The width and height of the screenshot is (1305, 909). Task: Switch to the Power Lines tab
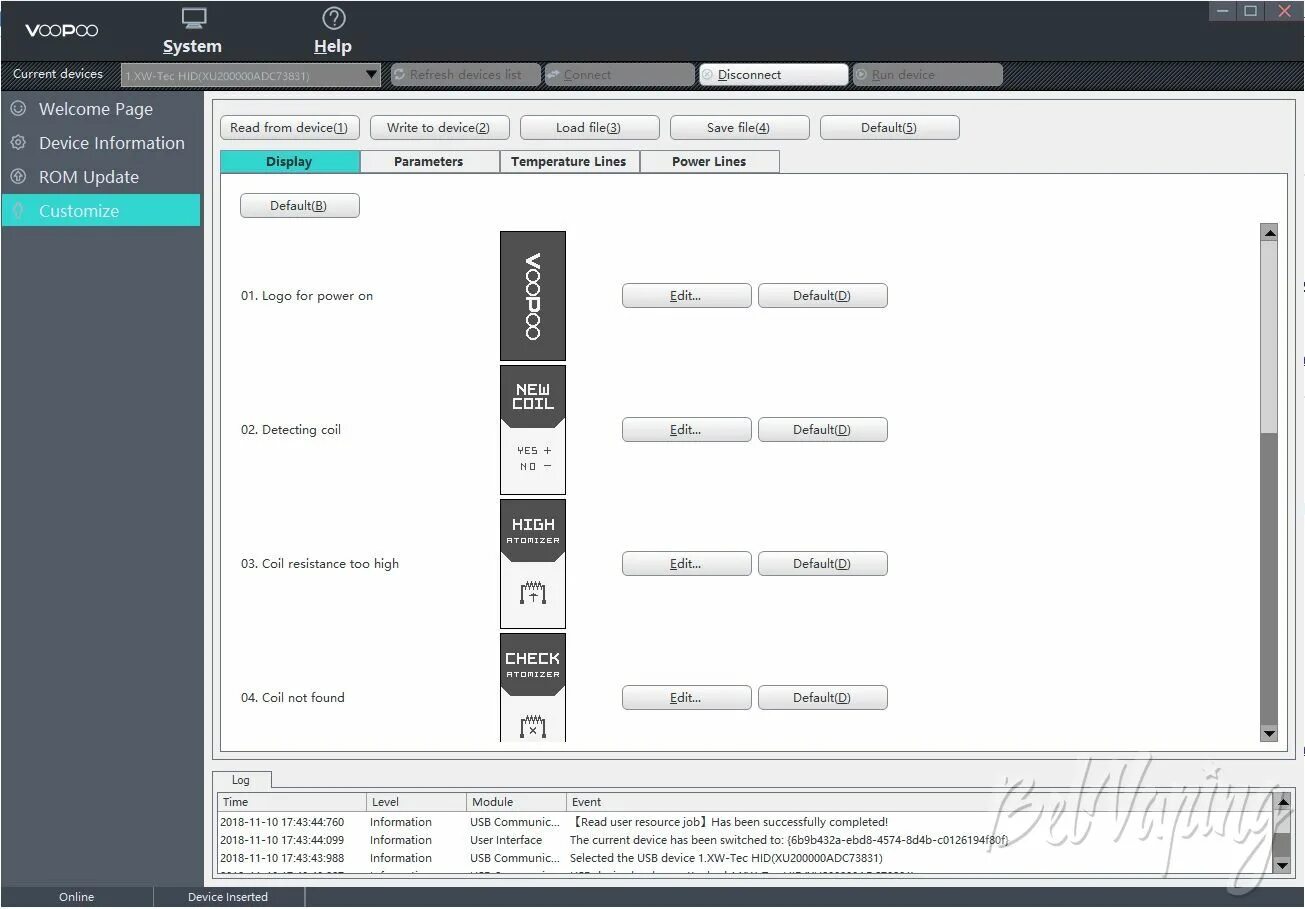coord(710,162)
